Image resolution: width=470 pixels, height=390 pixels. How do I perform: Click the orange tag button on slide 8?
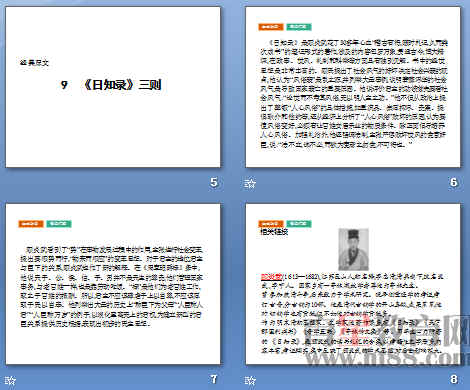(x=271, y=224)
